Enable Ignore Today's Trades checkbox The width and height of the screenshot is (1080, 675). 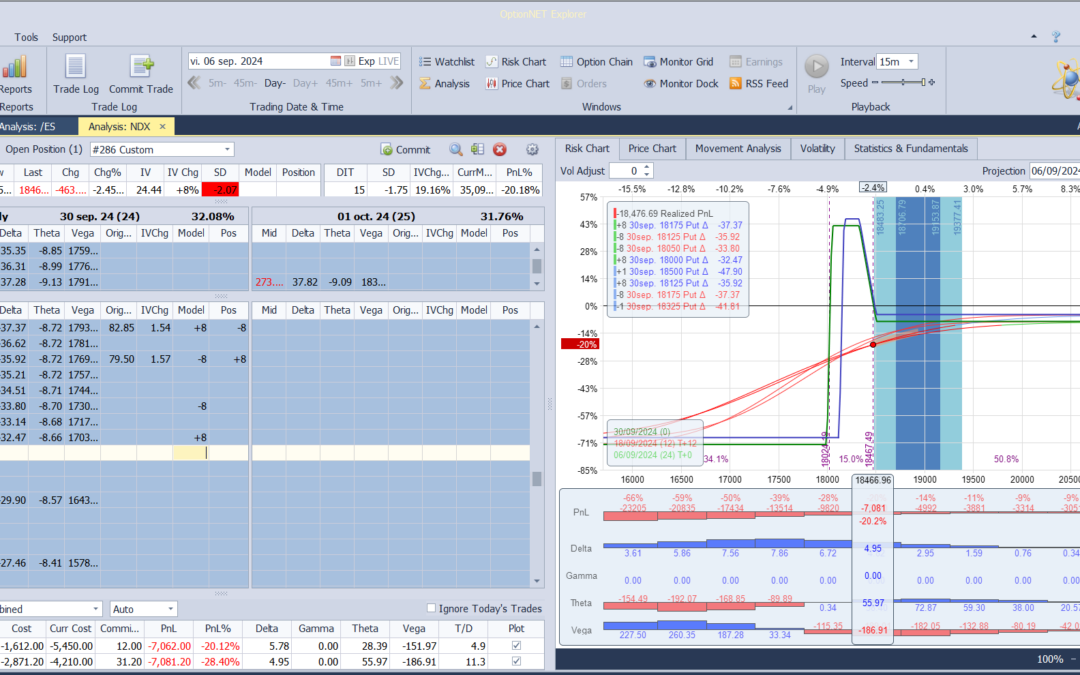coord(432,609)
